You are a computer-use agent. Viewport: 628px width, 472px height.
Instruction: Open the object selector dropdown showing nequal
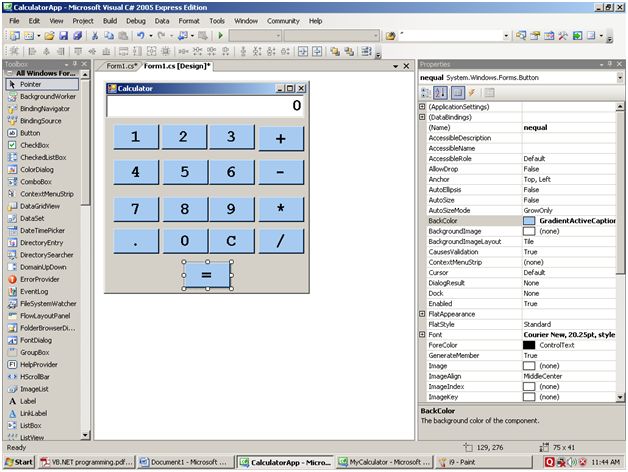click(x=620, y=78)
